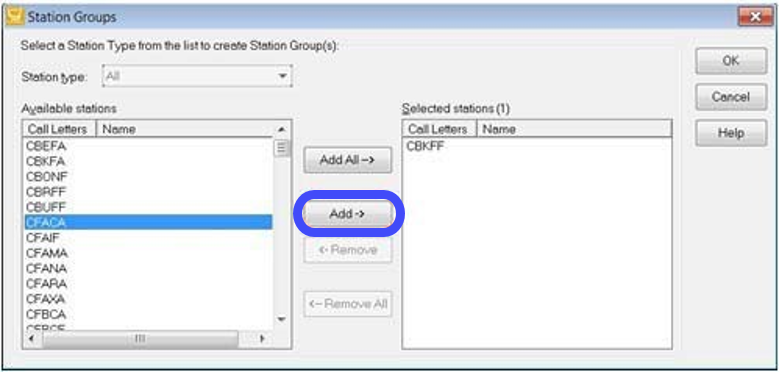The image size is (779, 372).
Task: Open Help for Station Groups
Action: point(731,133)
